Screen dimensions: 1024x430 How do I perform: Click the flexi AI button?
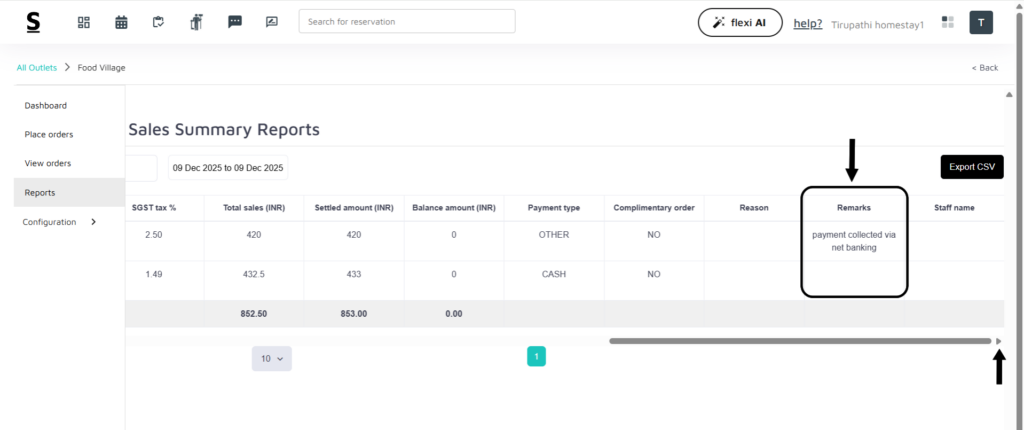coord(739,22)
